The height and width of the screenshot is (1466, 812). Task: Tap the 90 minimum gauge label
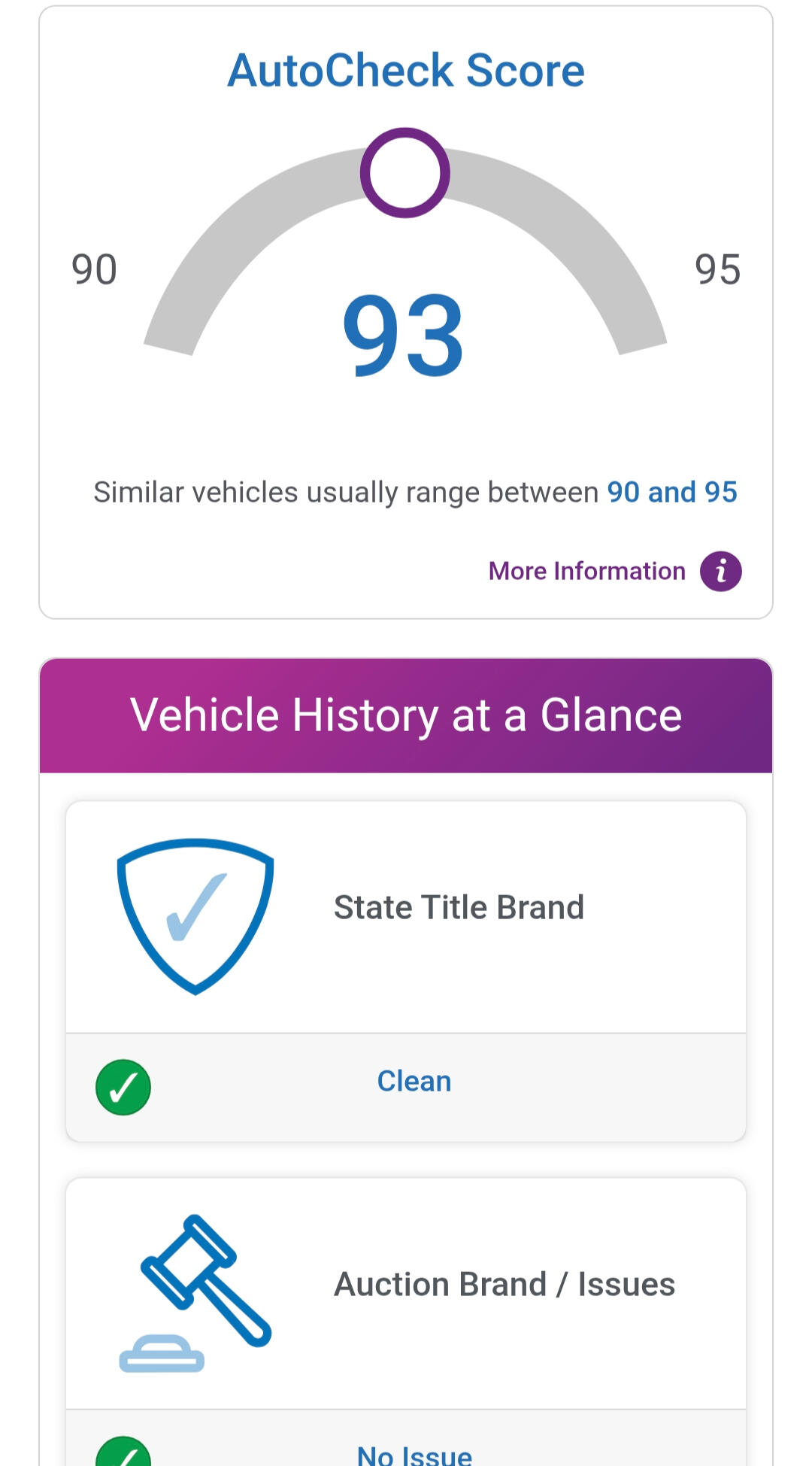click(x=94, y=270)
